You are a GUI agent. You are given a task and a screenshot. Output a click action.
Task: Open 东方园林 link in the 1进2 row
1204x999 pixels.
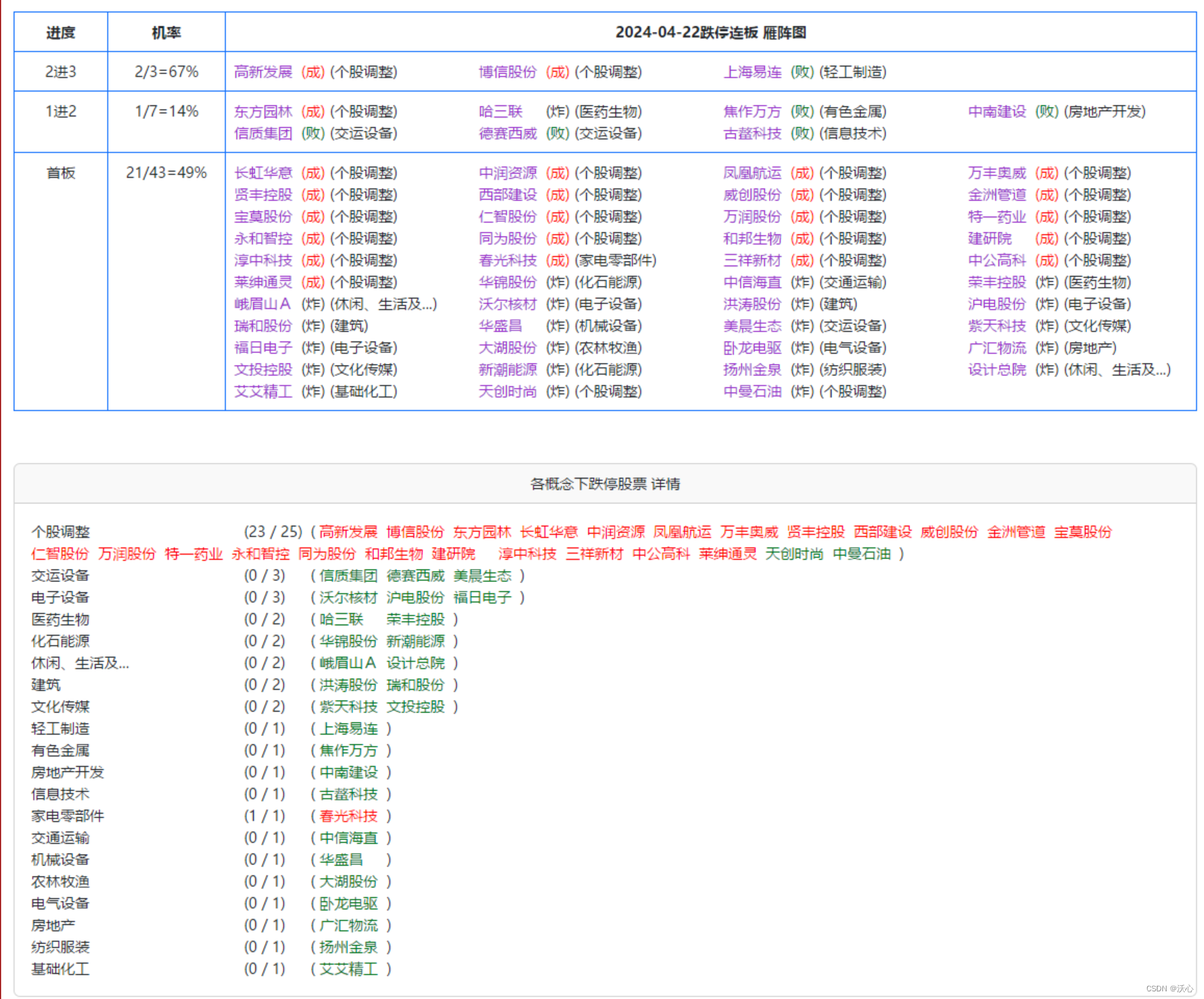tap(263, 112)
